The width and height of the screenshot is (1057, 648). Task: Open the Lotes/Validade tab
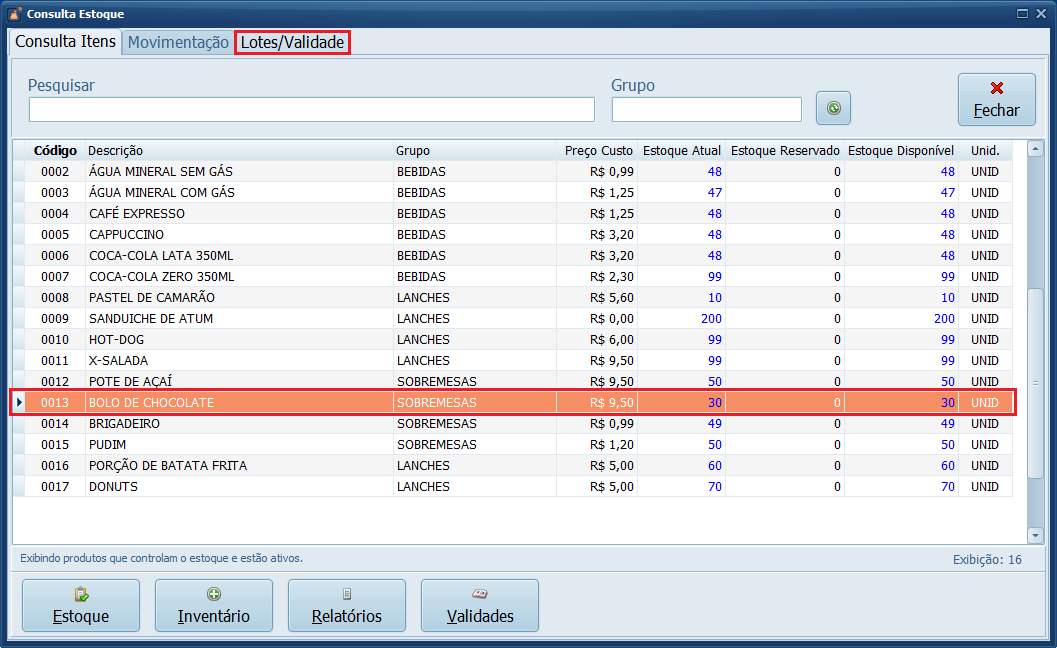pos(292,43)
